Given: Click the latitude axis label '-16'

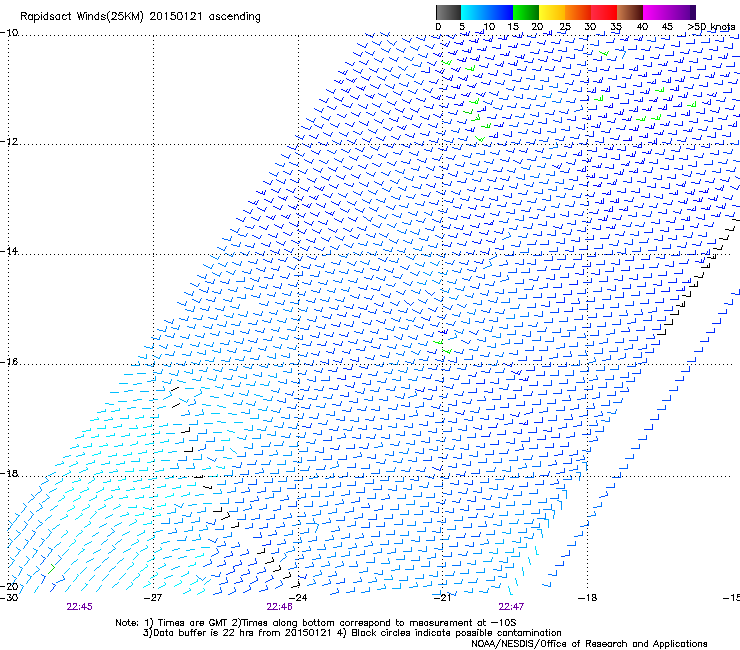Looking at the screenshot, I should (9, 362).
